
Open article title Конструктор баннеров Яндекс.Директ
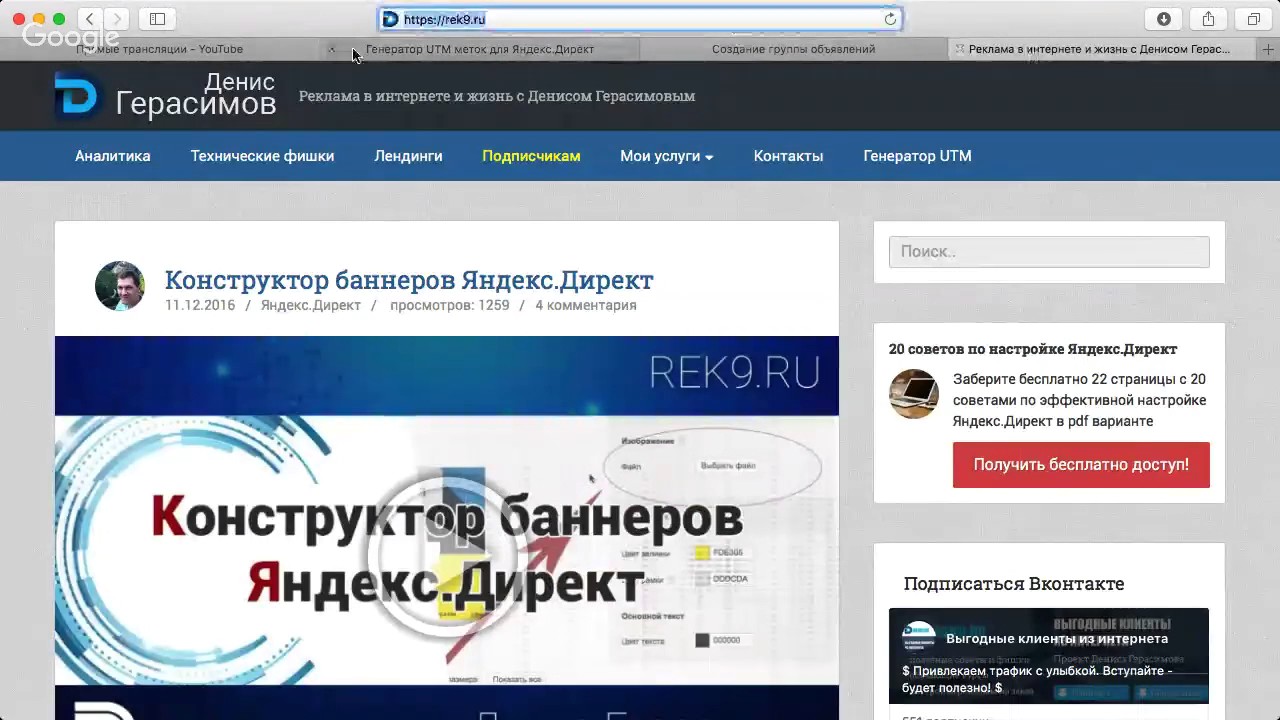click(409, 280)
